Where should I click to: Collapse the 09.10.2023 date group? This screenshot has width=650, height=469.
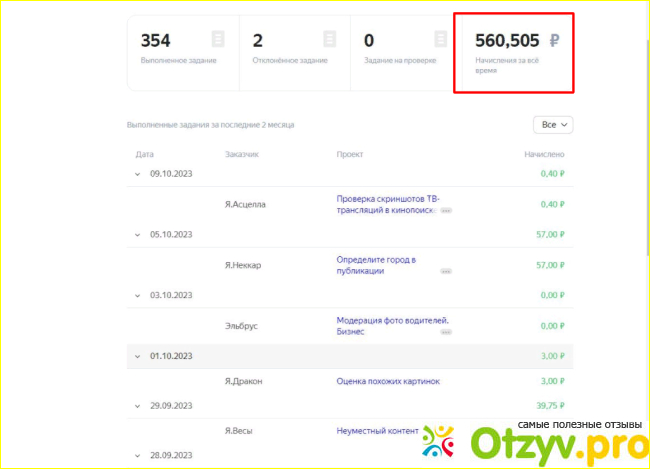point(139,173)
